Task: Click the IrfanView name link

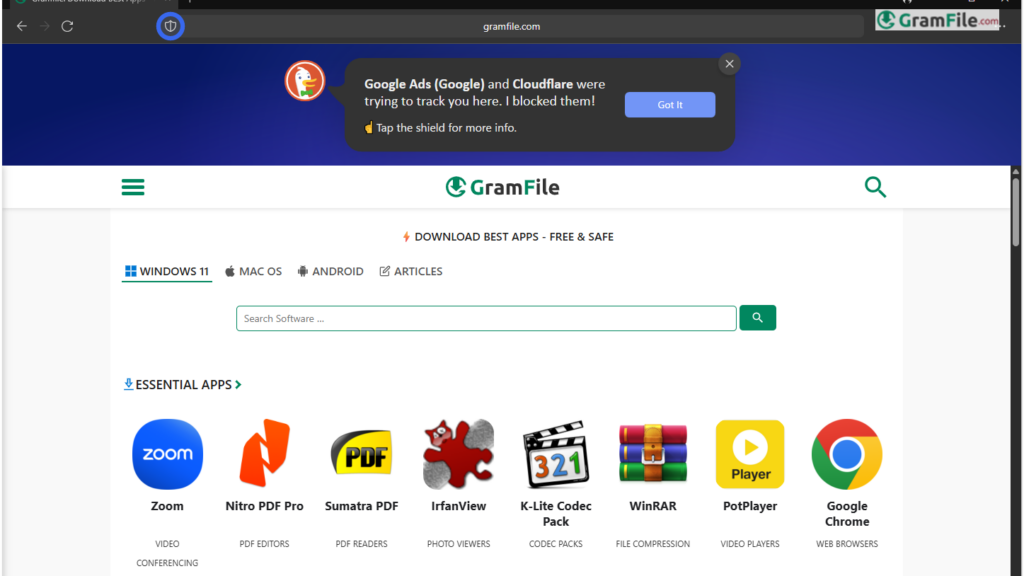Action: point(458,506)
